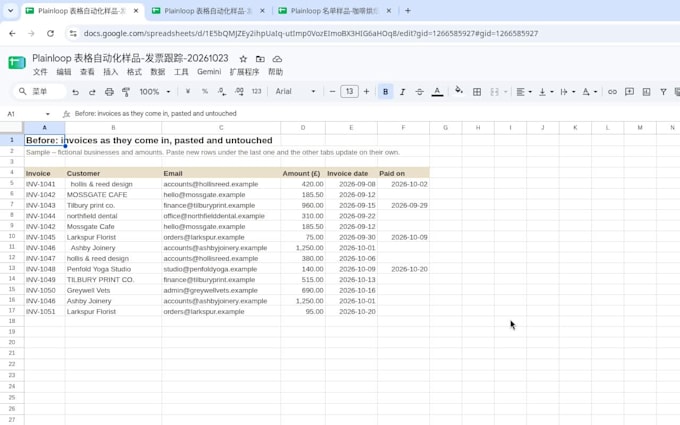Open the 数据 menu
The width and height of the screenshot is (680, 425).
point(157,72)
